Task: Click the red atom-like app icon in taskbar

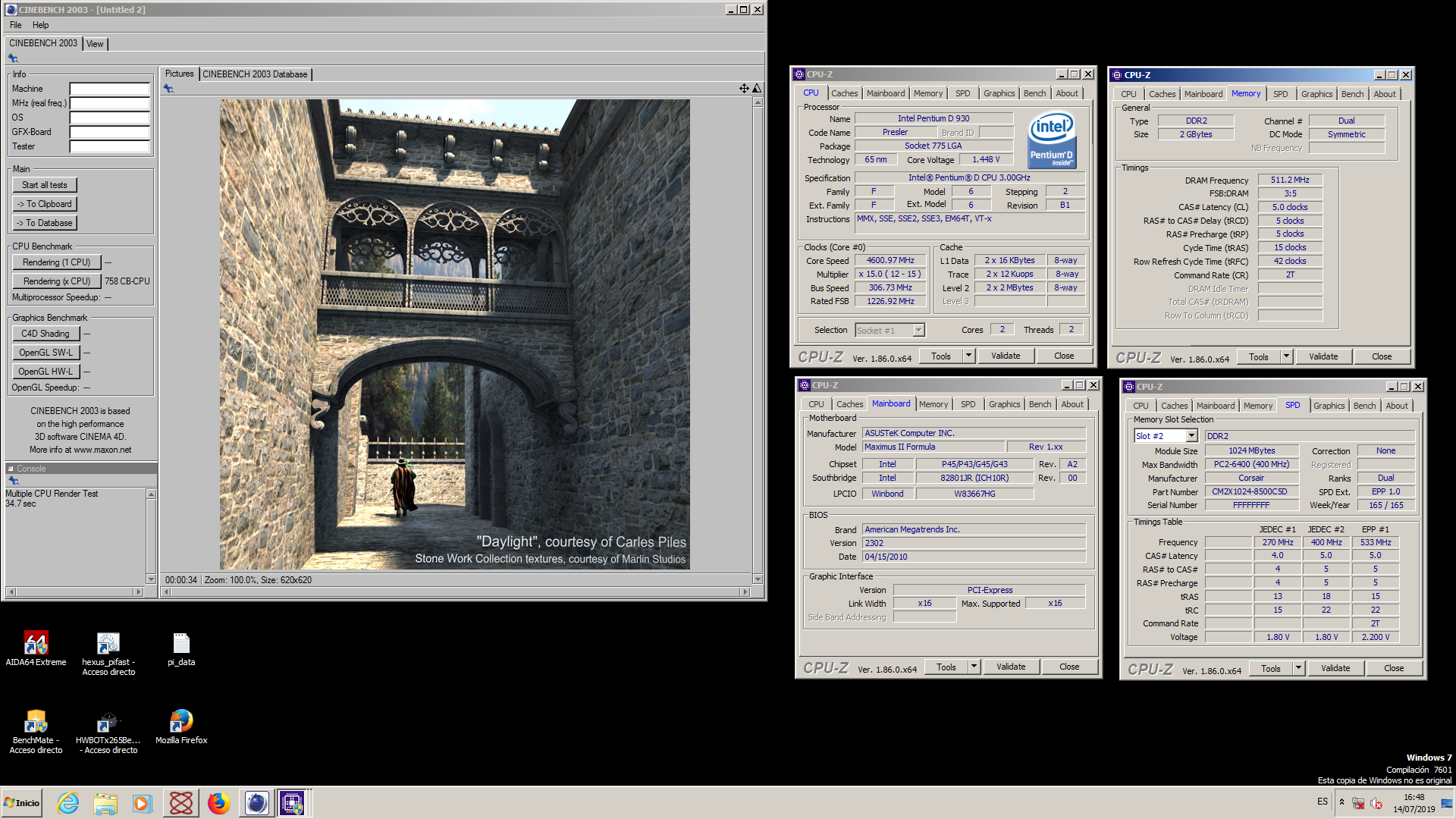Action: (x=181, y=803)
